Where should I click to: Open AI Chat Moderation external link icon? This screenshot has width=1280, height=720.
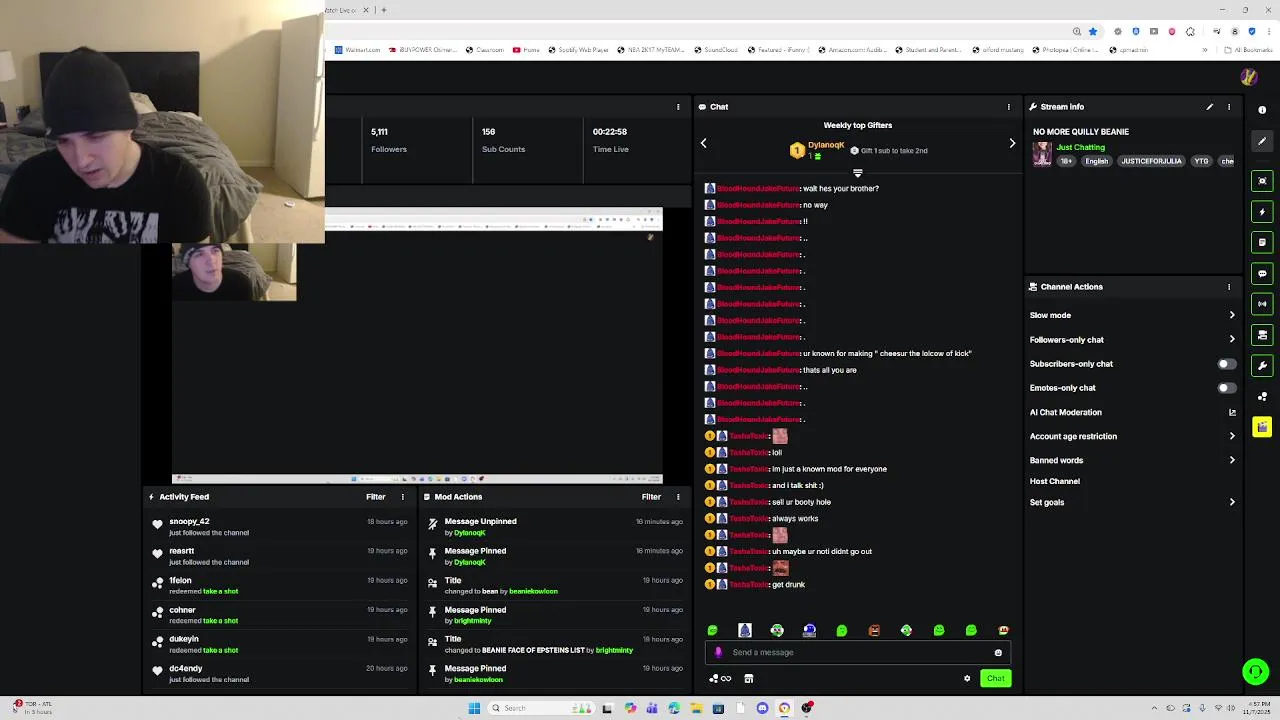click(x=1232, y=412)
